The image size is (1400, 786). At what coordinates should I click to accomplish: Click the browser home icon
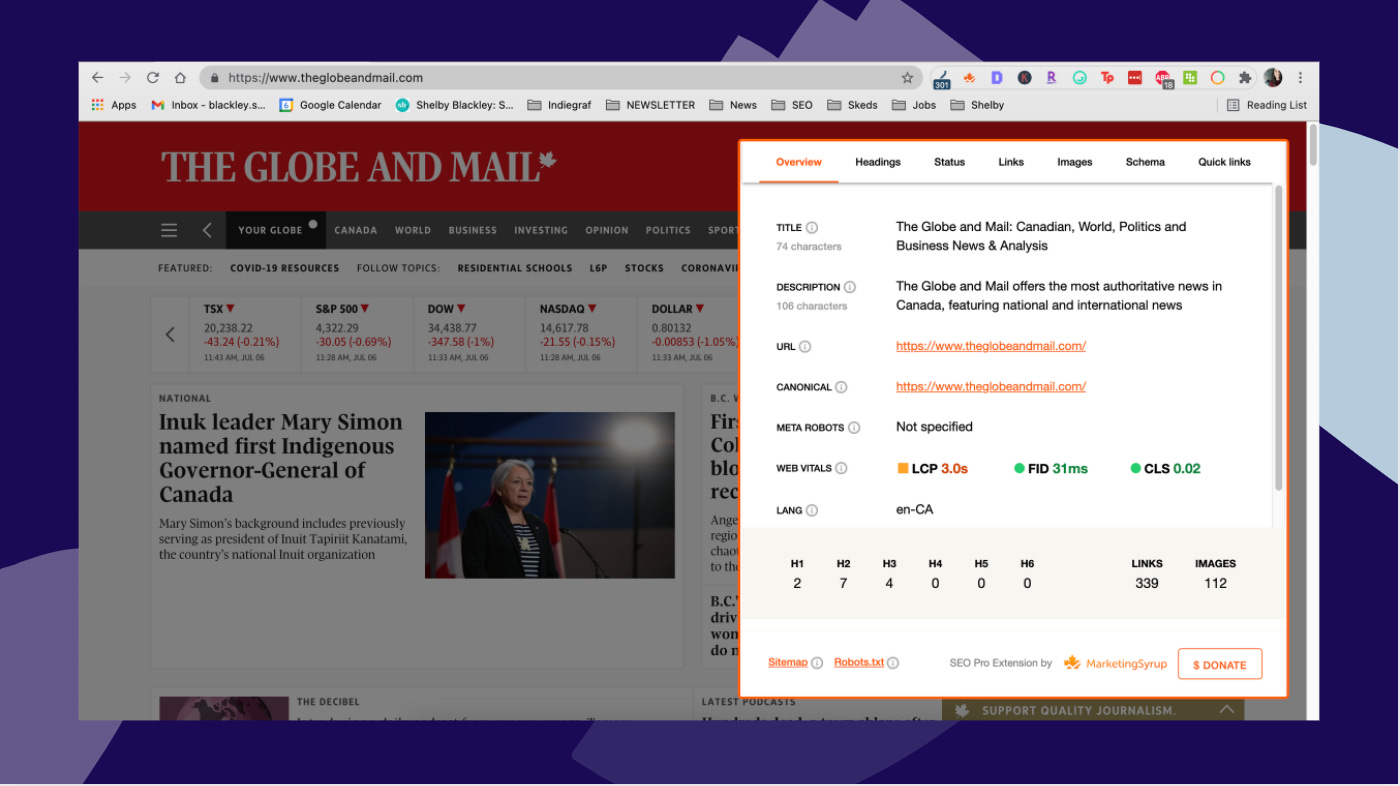pyautogui.click(x=180, y=77)
